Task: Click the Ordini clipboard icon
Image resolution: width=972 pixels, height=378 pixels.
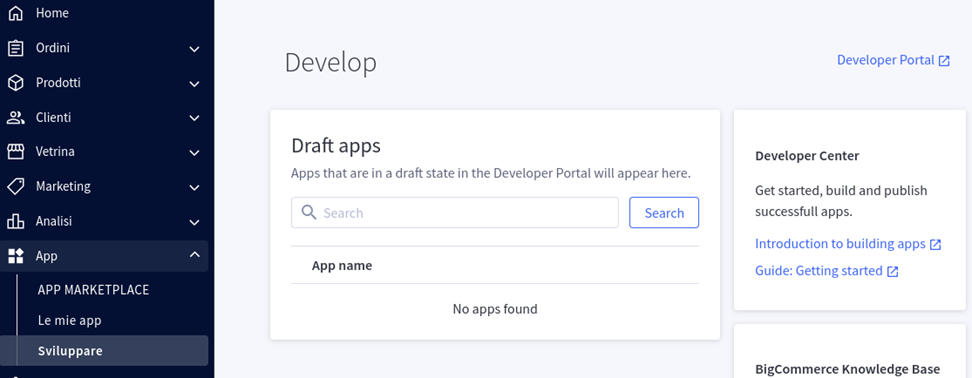Action: (15, 48)
